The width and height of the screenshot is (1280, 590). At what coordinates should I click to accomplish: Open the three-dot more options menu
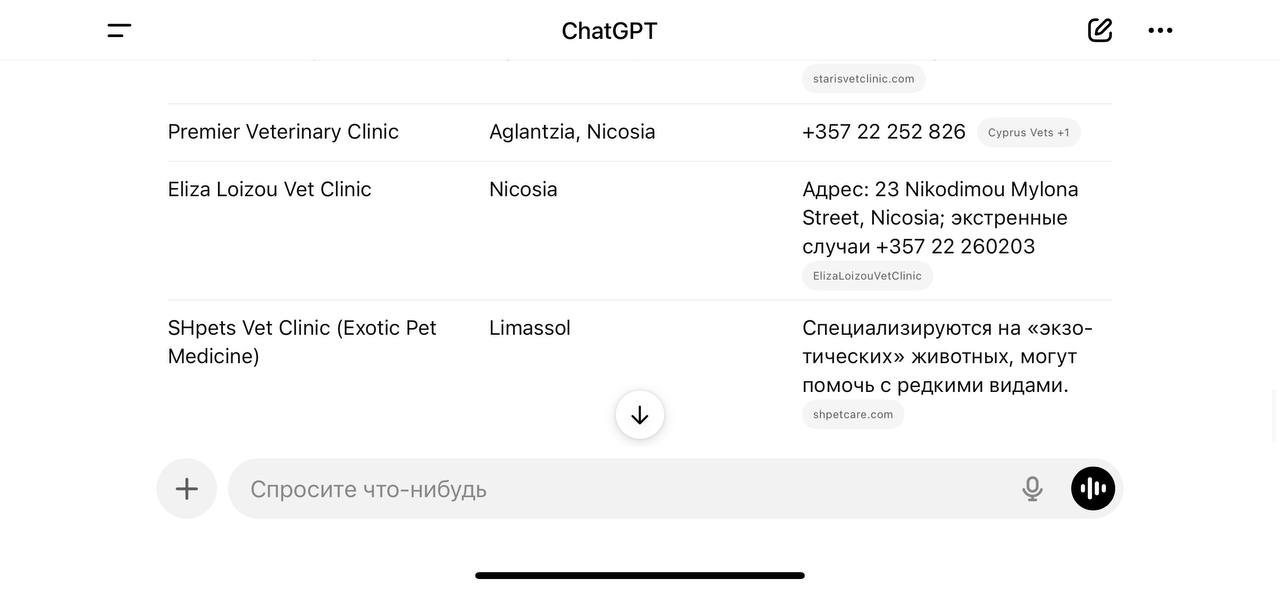(1160, 30)
